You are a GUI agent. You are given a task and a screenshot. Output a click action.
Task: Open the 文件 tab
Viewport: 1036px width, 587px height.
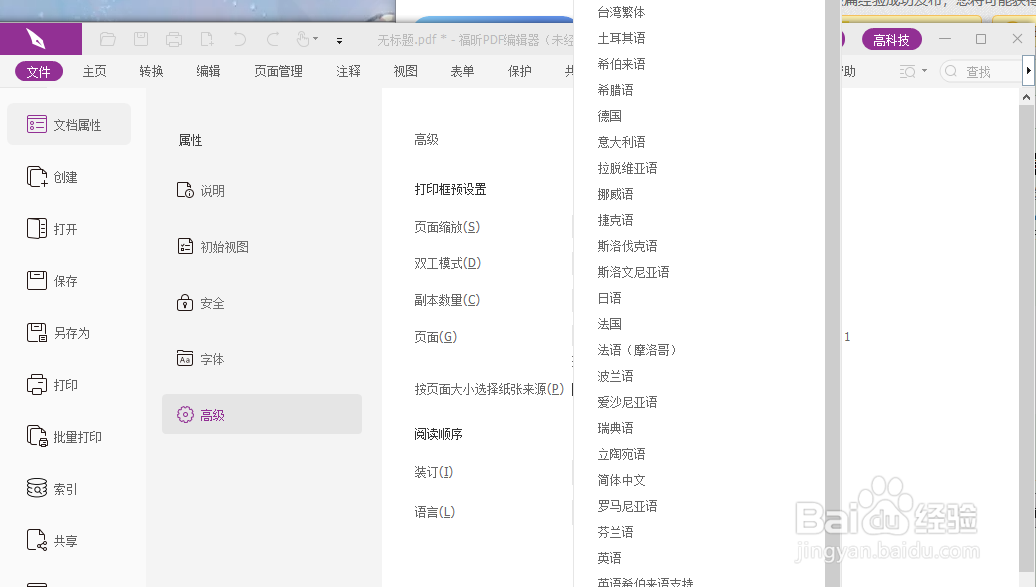[38, 71]
